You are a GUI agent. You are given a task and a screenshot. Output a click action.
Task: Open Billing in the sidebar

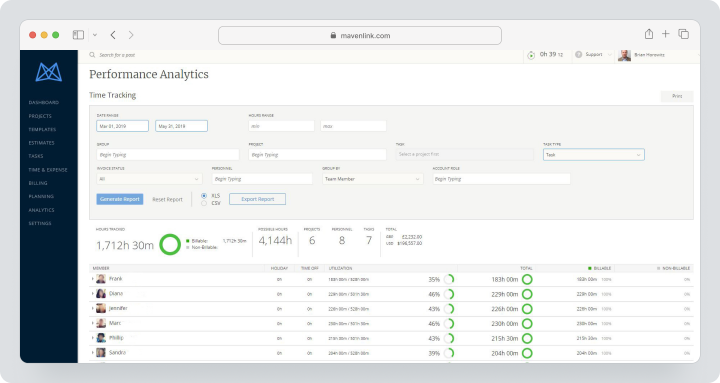[x=38, y=183]
